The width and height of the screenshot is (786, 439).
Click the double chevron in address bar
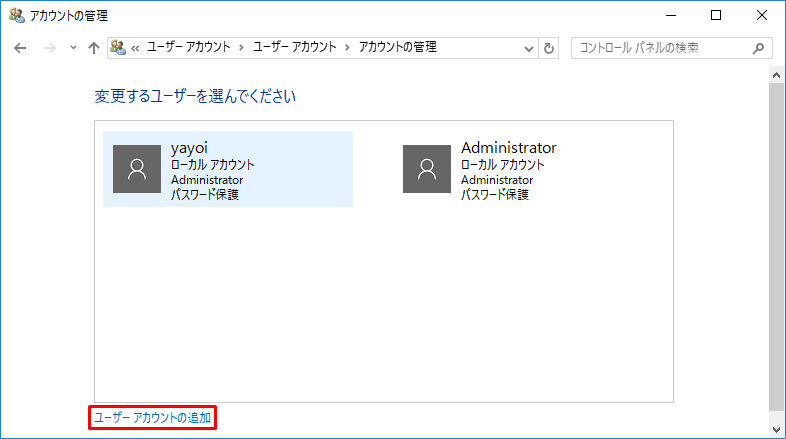[135, 48]
